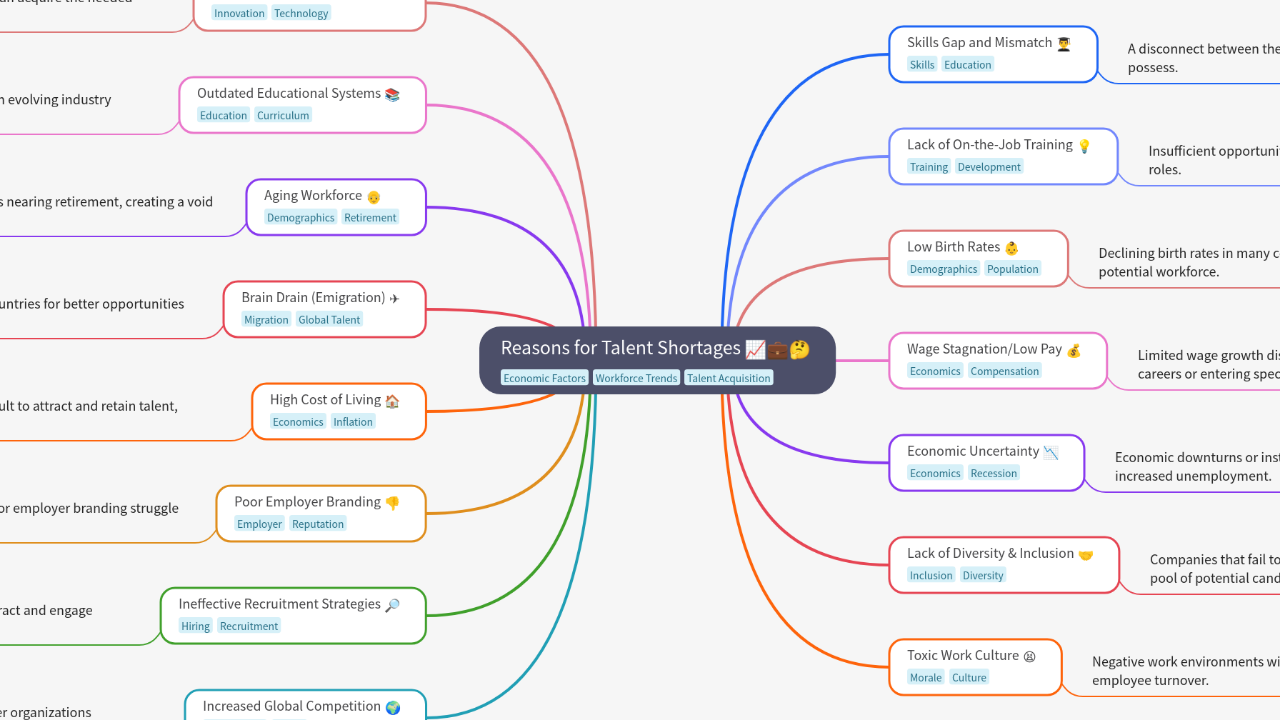Viewport: 1280px width, 720px height.
Task: Click the Diversity tag
Action: [983, 575]
